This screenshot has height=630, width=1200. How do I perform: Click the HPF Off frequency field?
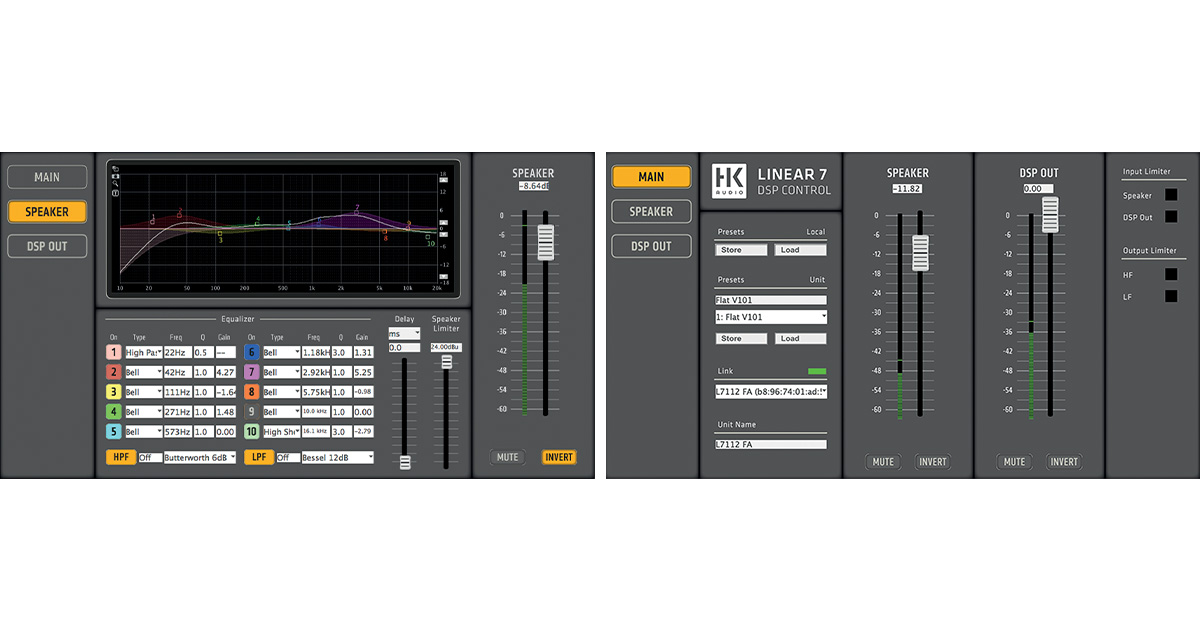(x=151, y=457)
